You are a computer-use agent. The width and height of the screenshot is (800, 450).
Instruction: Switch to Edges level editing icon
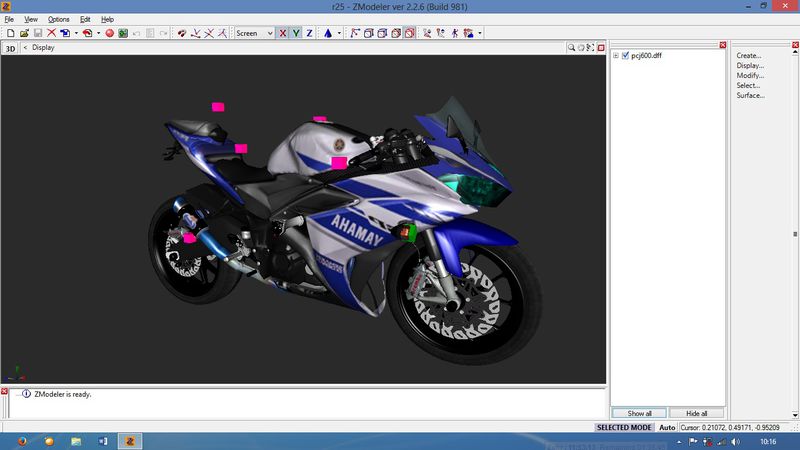(209, 33)
